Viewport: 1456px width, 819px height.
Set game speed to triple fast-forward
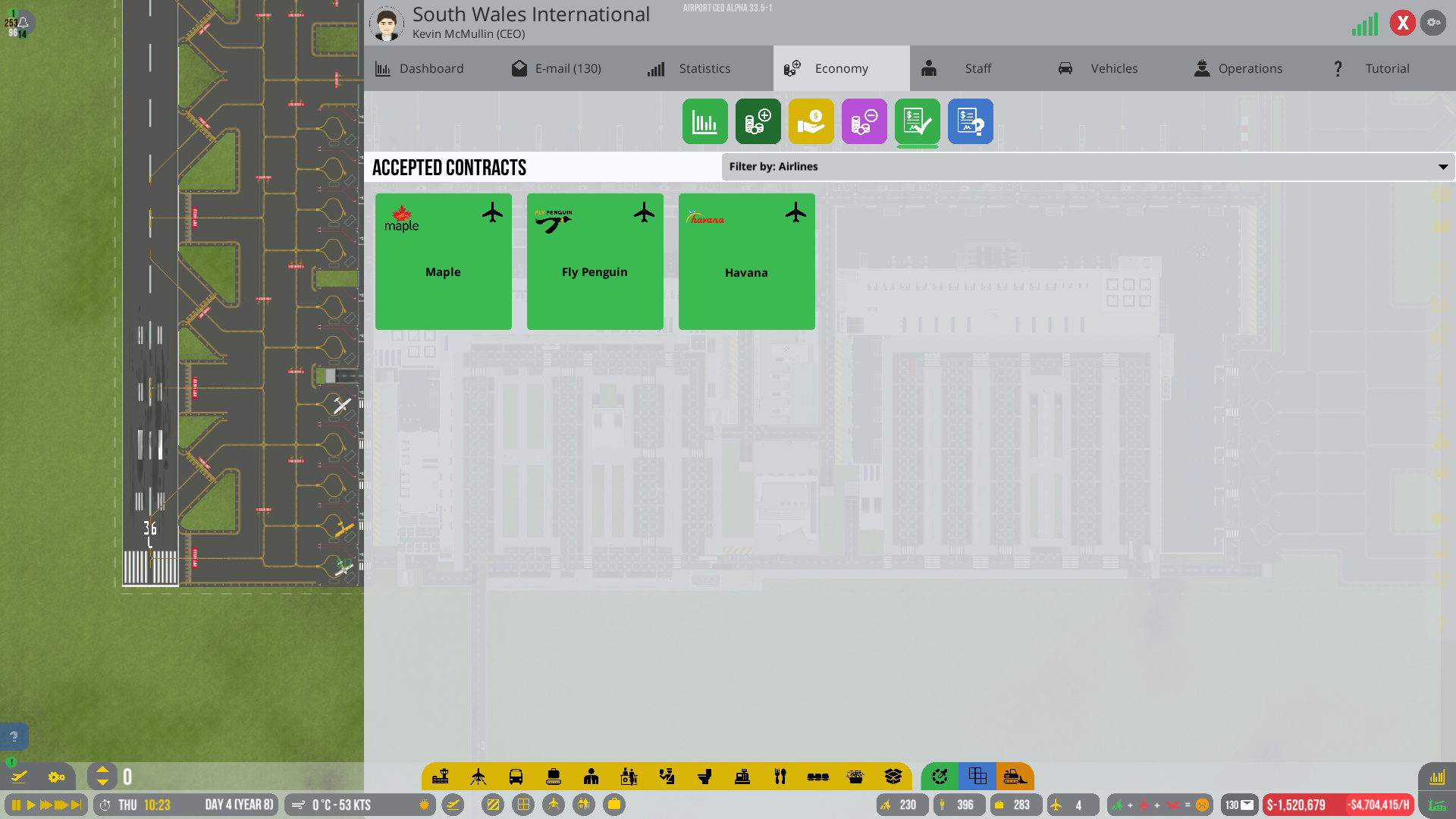click(x=61, y=805)
